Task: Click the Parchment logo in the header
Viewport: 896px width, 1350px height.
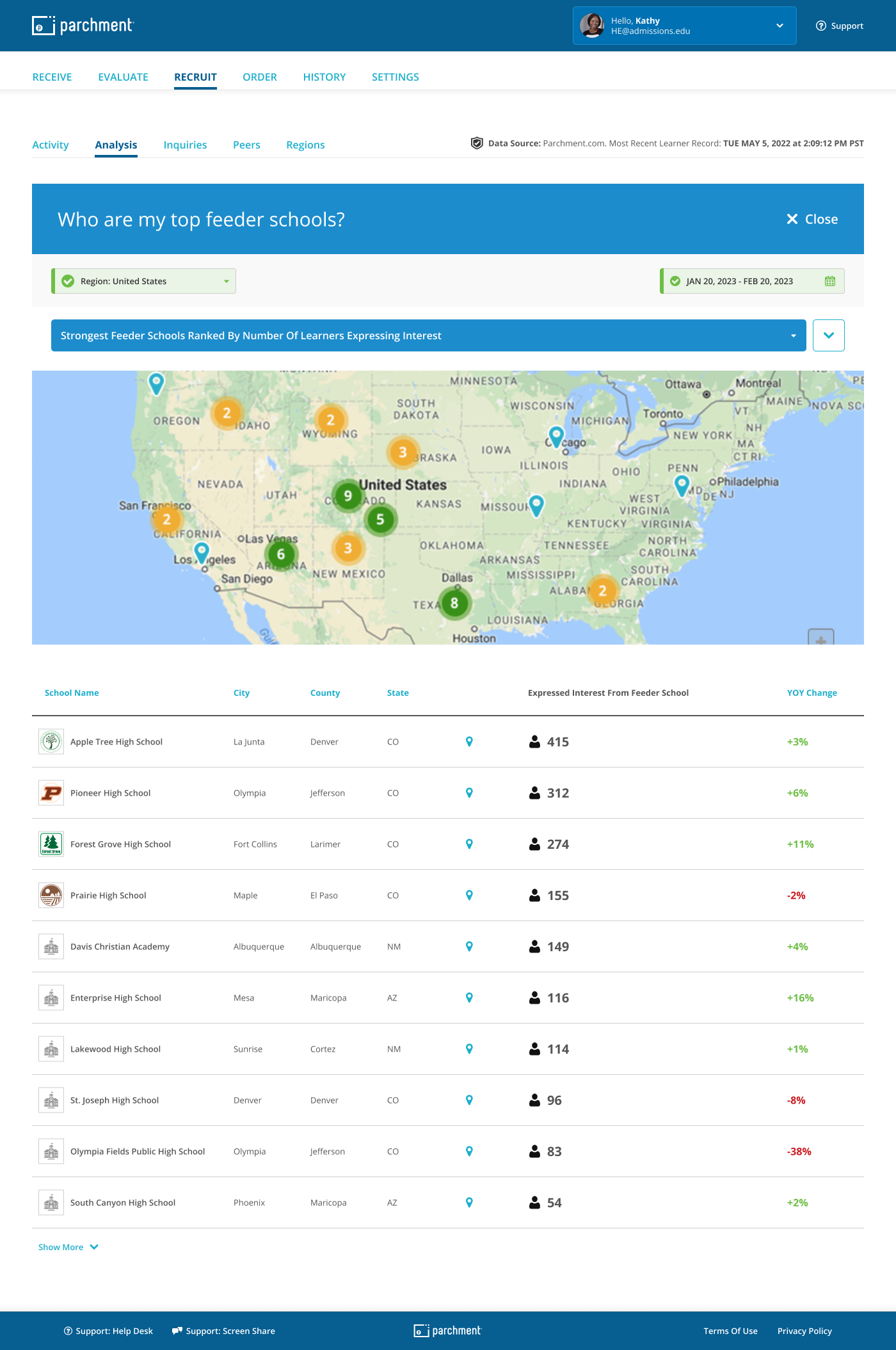Action: pyautogui.click(x=83, y=26)
